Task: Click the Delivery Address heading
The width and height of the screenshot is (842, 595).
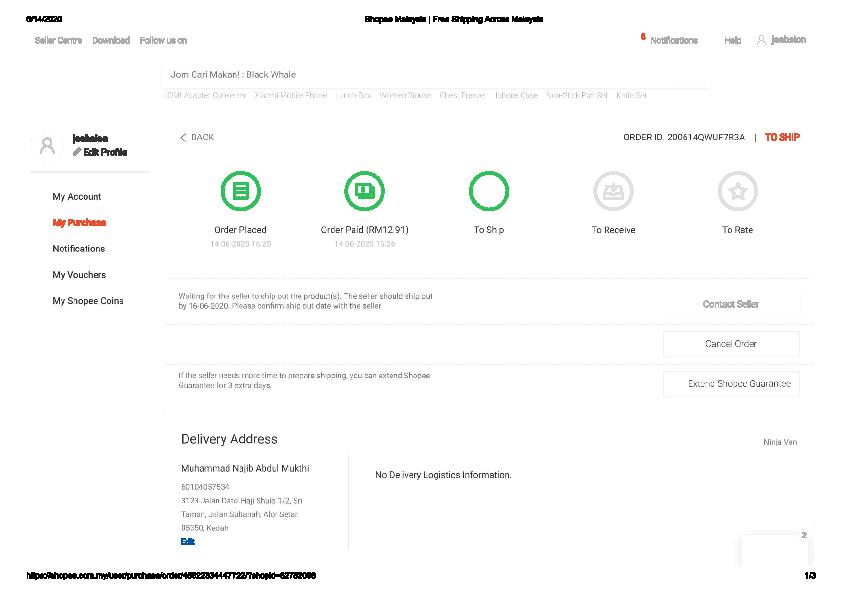Action: (x=229, y=439)
